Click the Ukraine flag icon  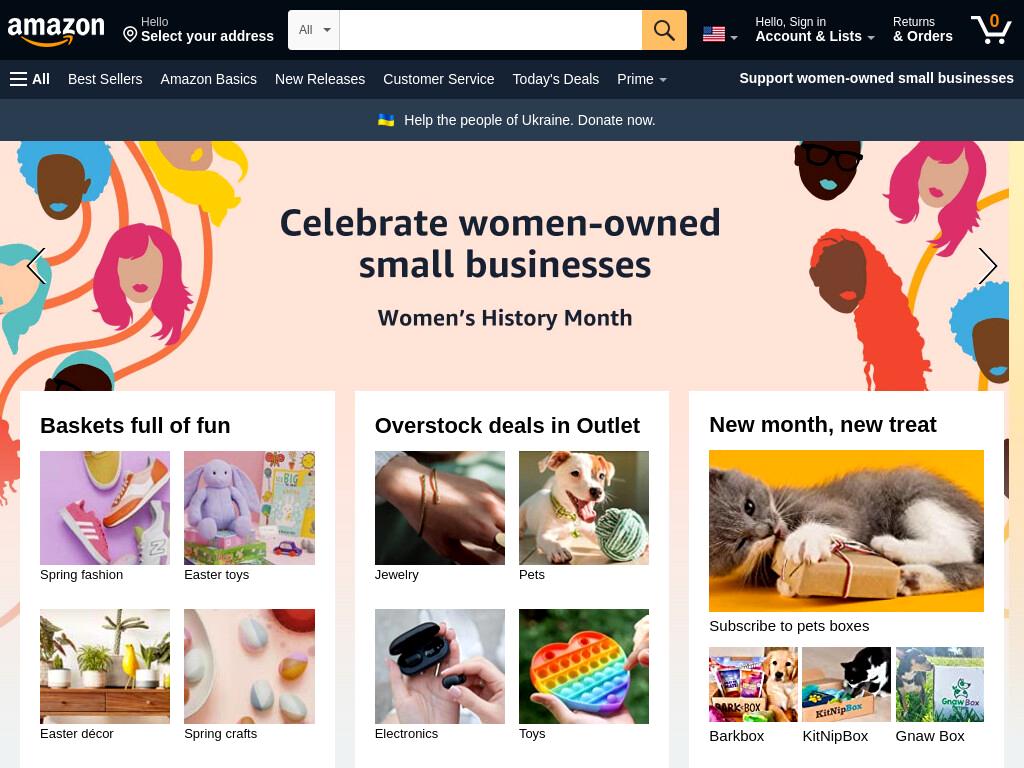(386, 120)
